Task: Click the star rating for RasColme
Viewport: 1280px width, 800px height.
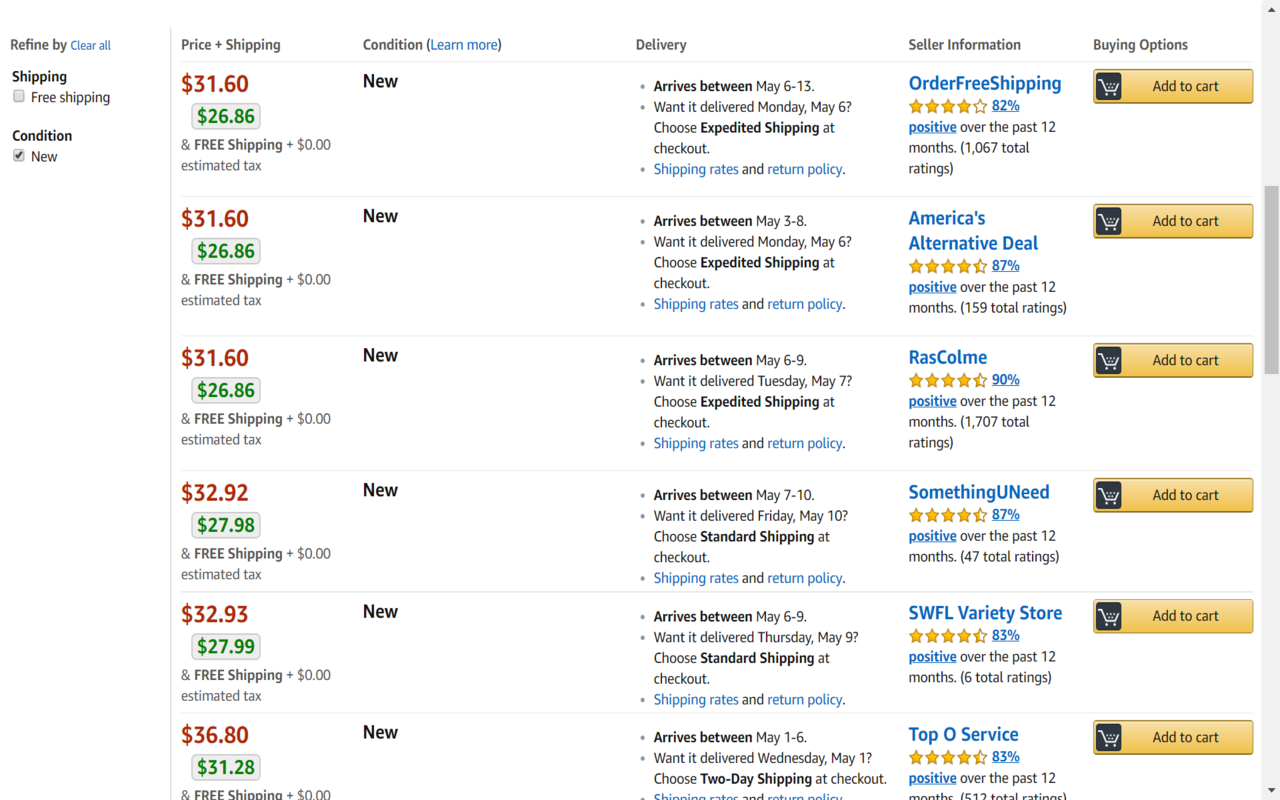Action: click(947, 379)
